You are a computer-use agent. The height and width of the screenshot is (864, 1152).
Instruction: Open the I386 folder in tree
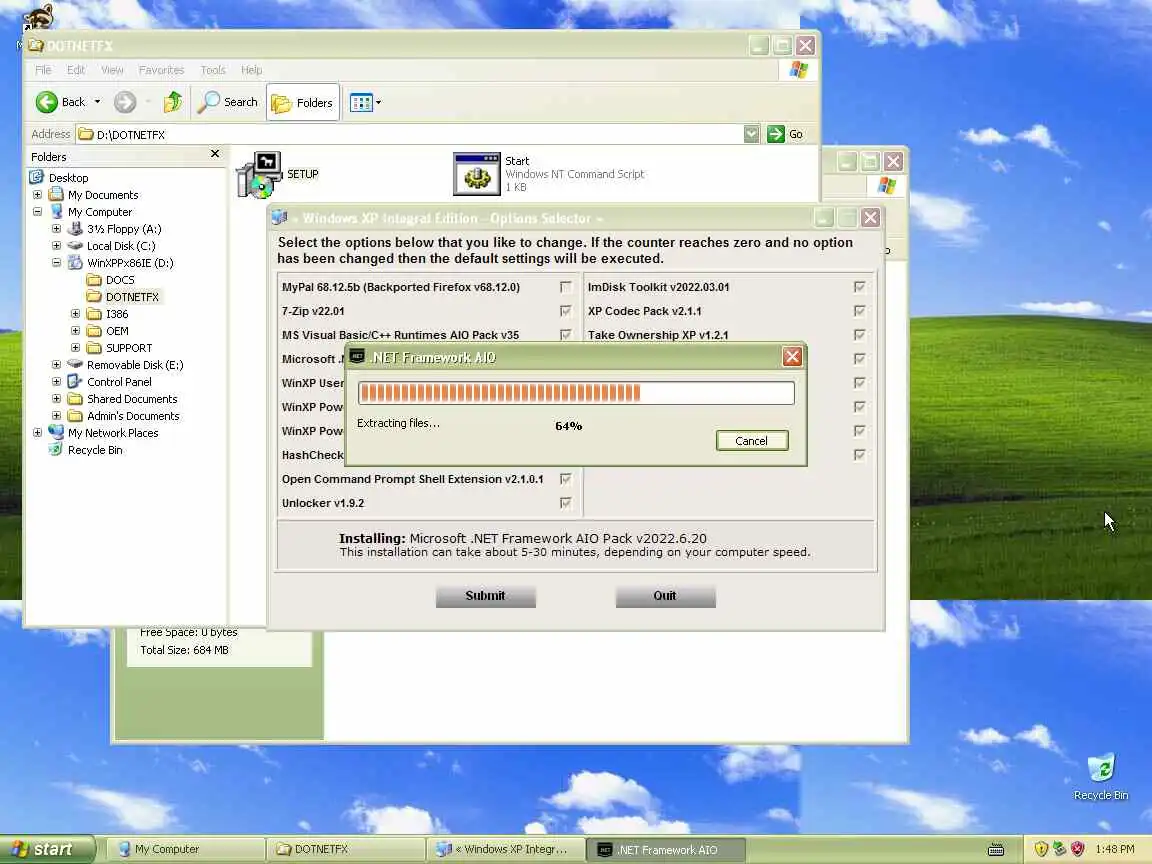click(x=117, y=314)
